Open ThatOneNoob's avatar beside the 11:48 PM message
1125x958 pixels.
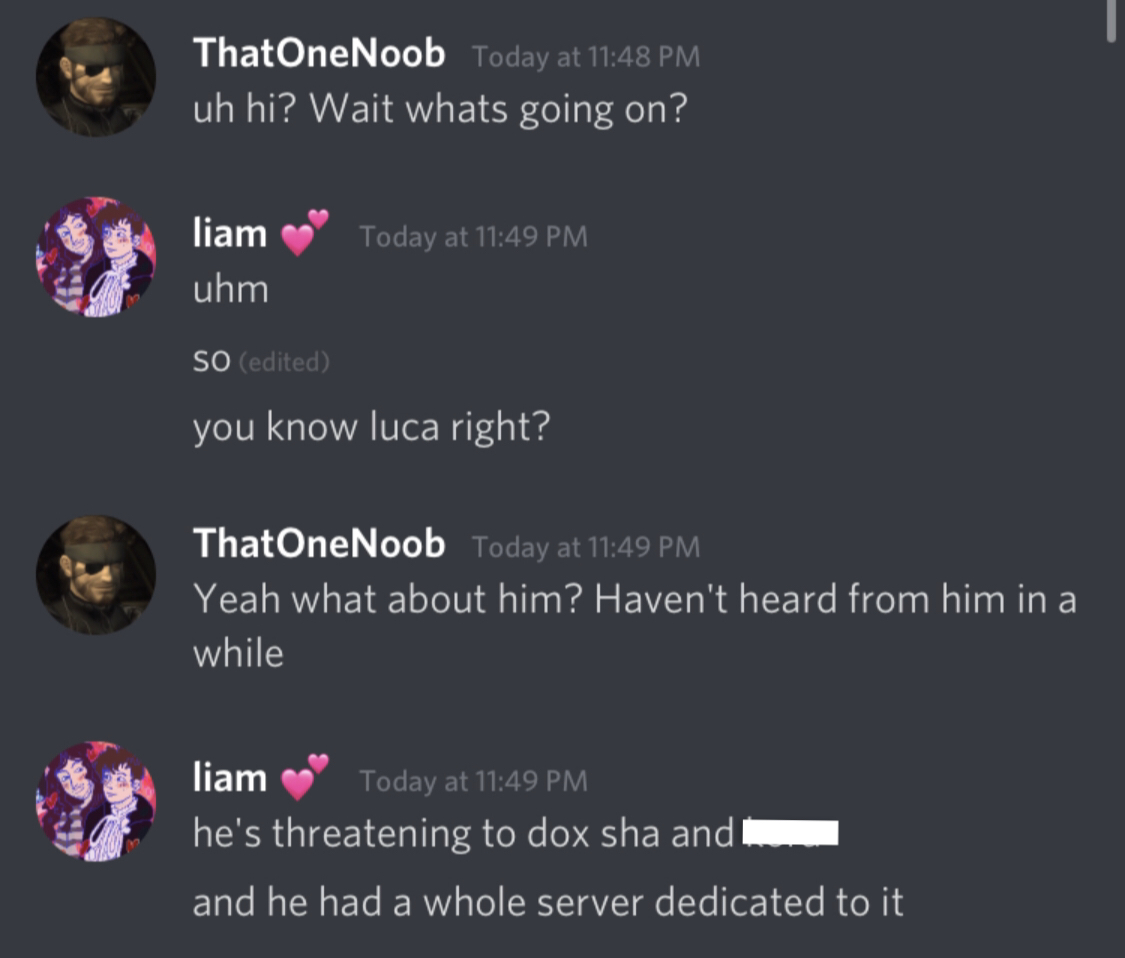point(95,77)
